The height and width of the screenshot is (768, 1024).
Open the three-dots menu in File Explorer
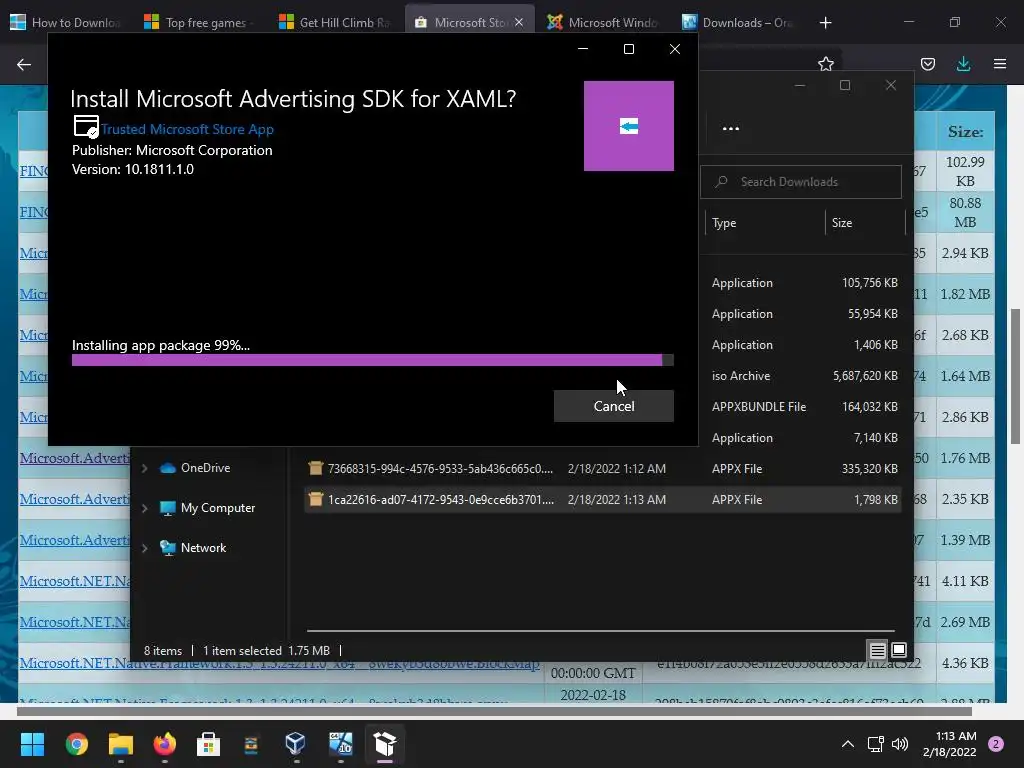click(730, 129)
